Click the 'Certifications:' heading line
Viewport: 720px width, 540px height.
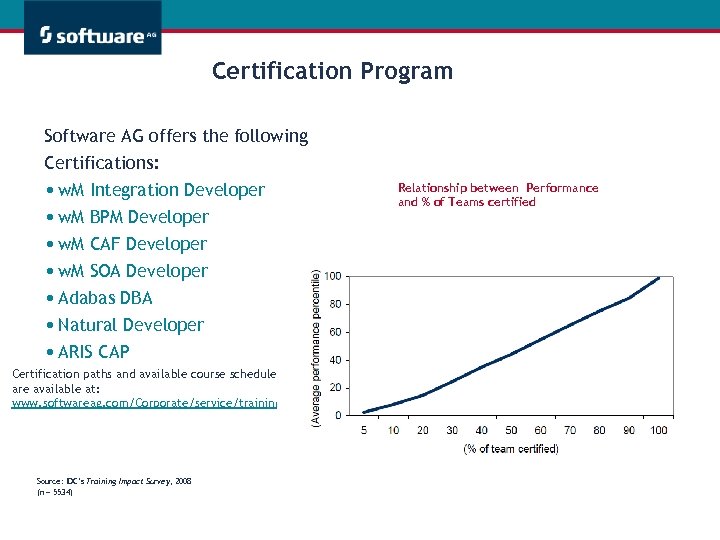click(x=101, y=163)
